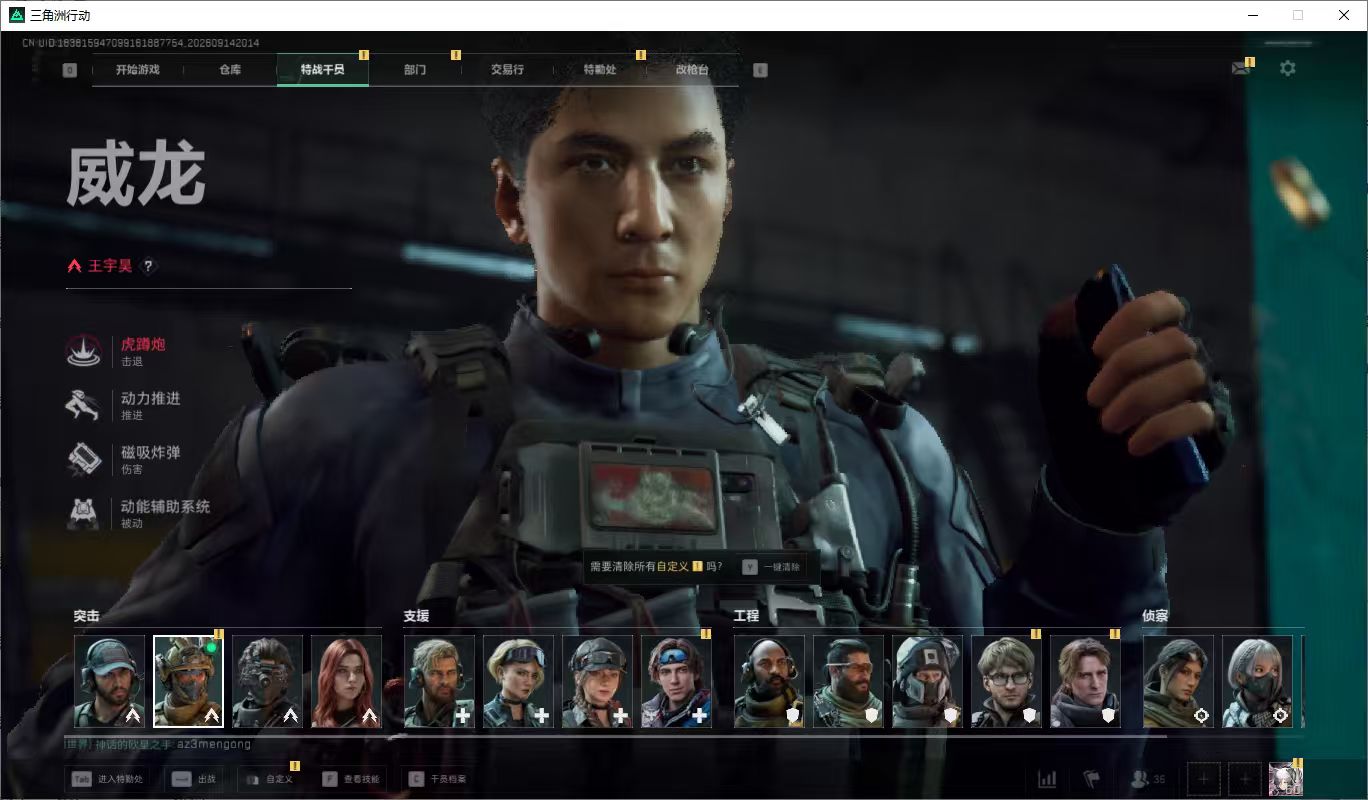Click the operator name 威龙 heading

click(136, 176)
